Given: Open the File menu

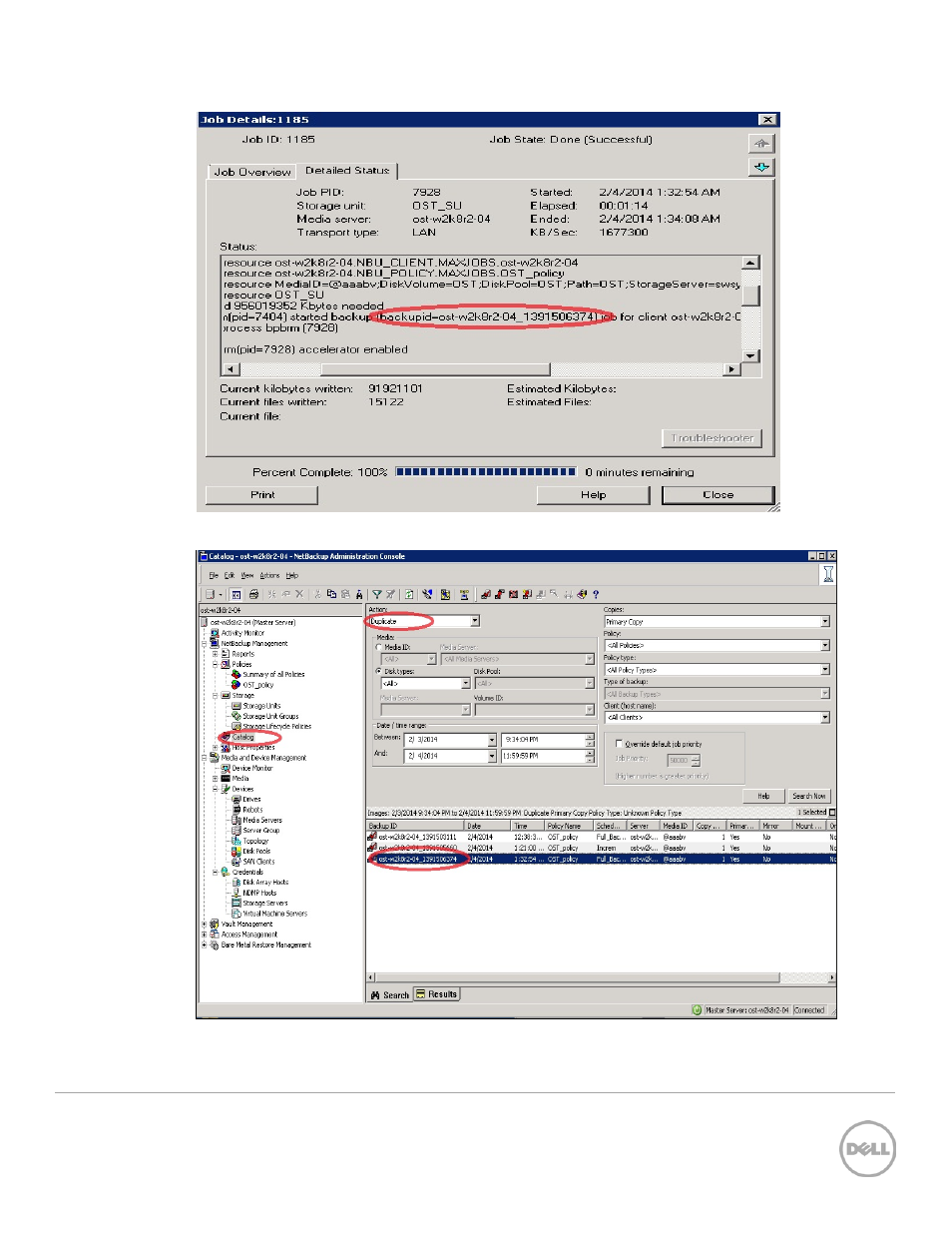Looking at the screenshot, I should click(x=214, y=575).
